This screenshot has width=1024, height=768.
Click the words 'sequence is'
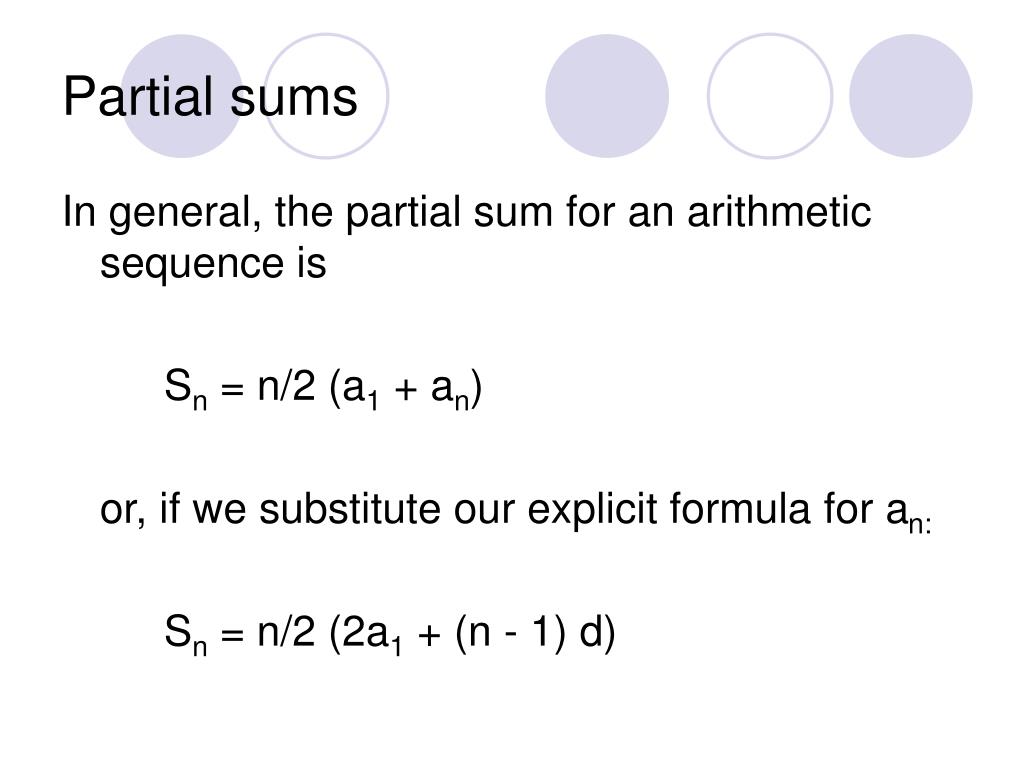[213, 263]
